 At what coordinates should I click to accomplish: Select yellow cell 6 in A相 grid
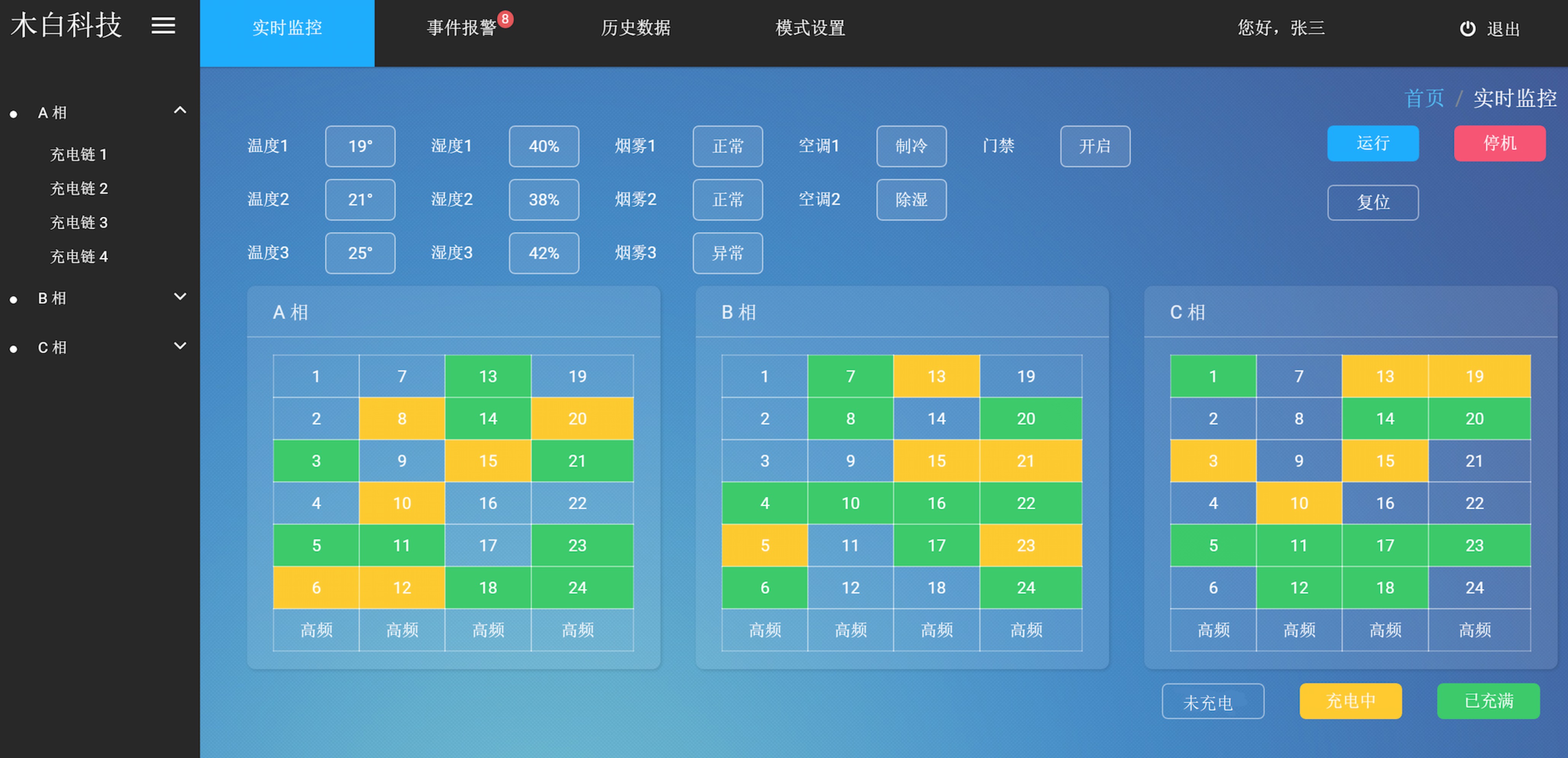click(316, 588)
